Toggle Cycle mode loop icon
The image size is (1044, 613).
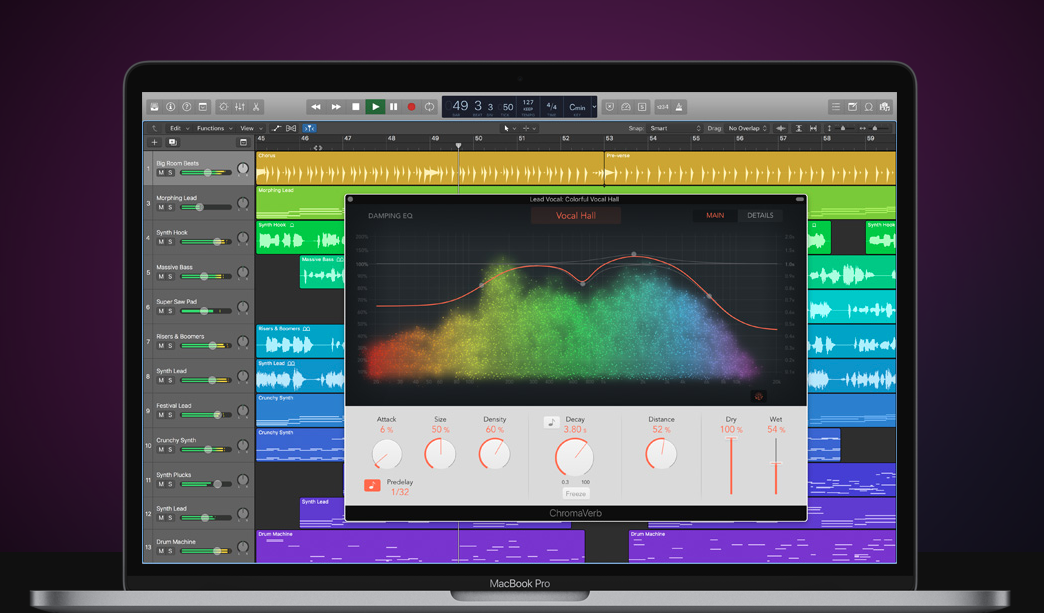pos(429,106)
